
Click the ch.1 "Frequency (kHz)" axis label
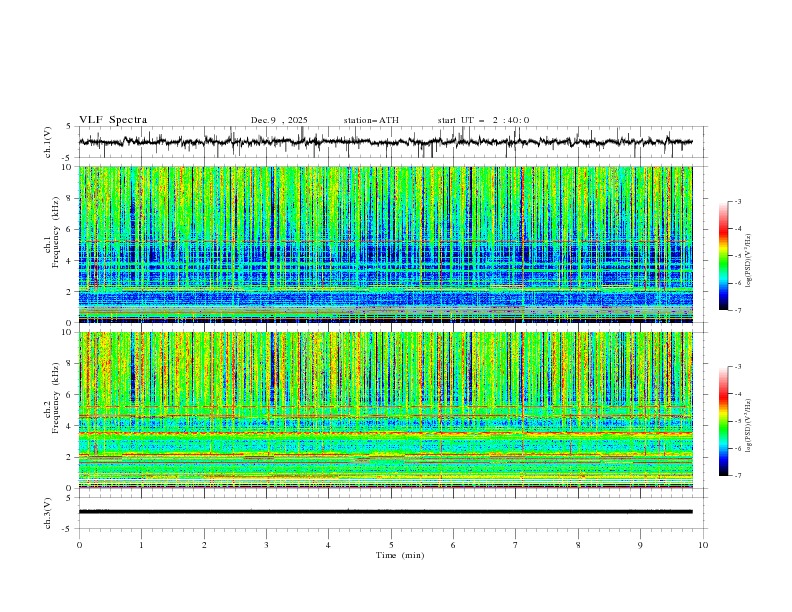[x=56, y=232]
